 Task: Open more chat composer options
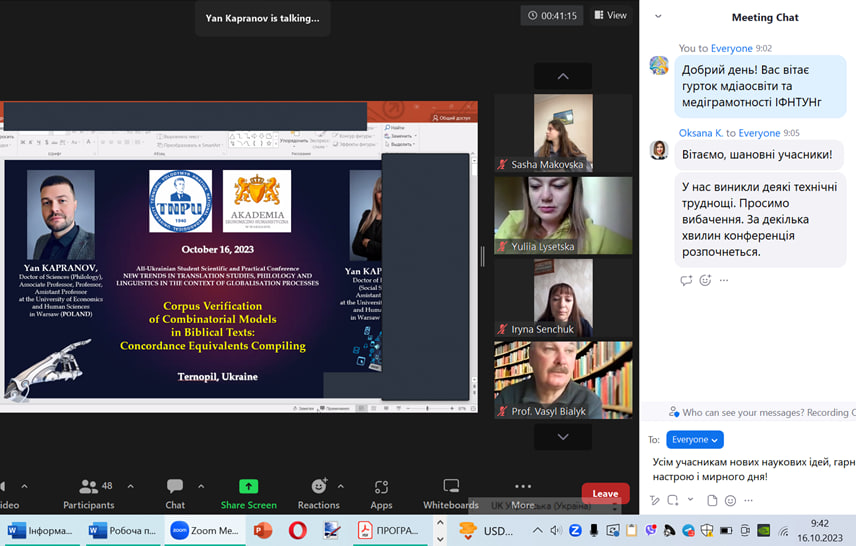748,500
